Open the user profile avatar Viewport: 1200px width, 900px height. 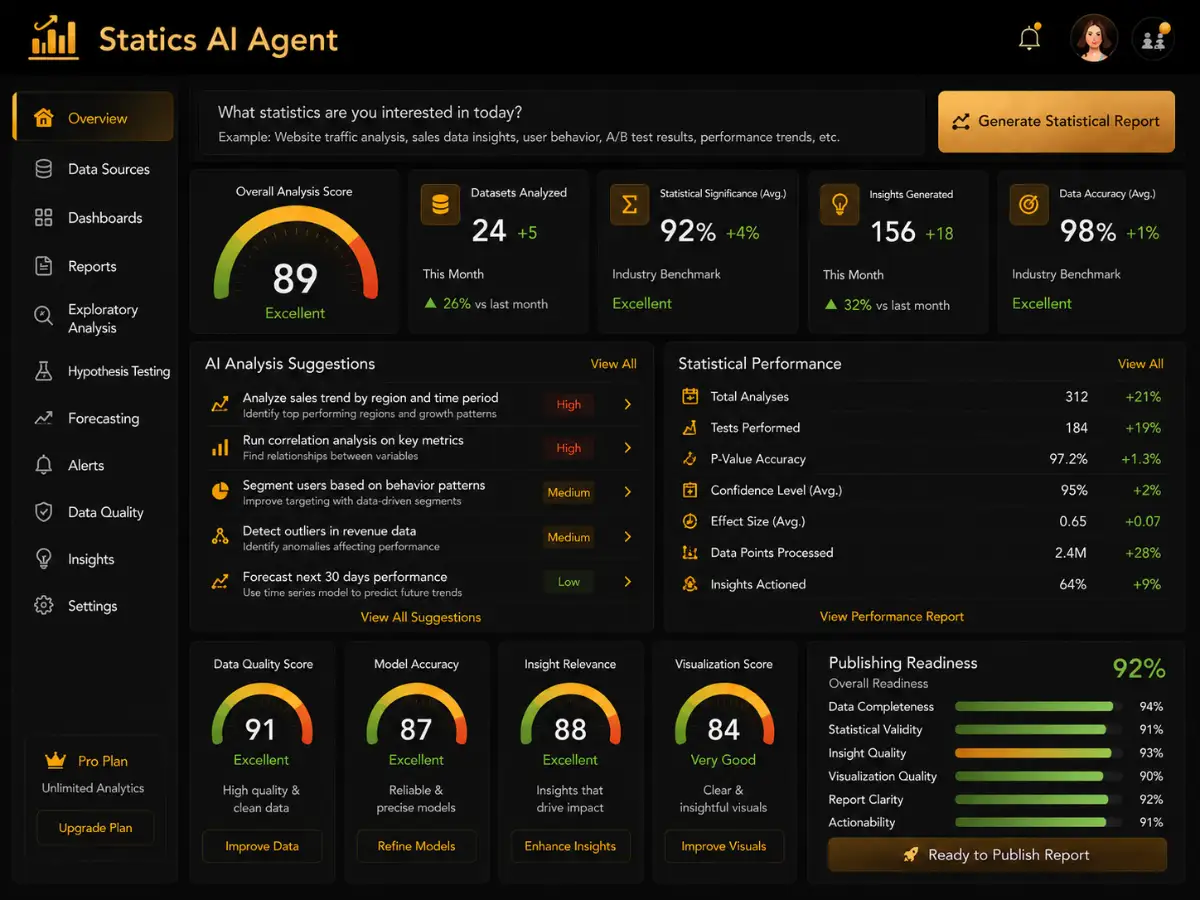pyautogui.click(x=1093, y=39)
